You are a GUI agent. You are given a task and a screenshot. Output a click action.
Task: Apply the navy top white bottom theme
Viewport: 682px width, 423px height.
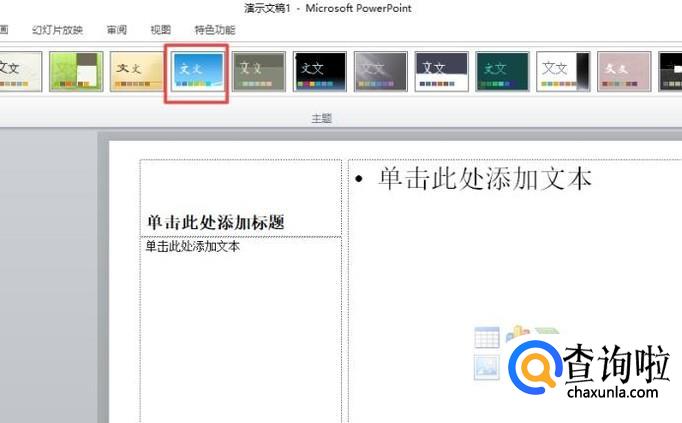pos(441,72)
